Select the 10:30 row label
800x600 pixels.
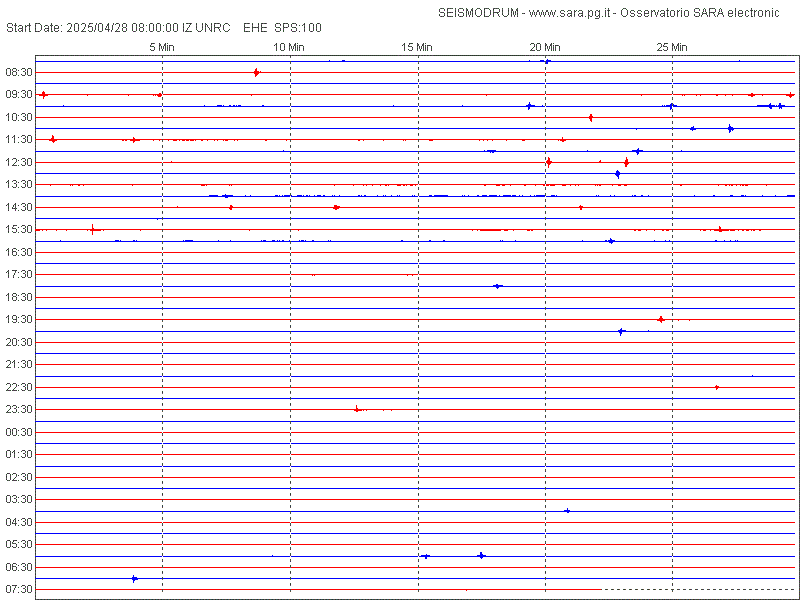coord(19,117)
